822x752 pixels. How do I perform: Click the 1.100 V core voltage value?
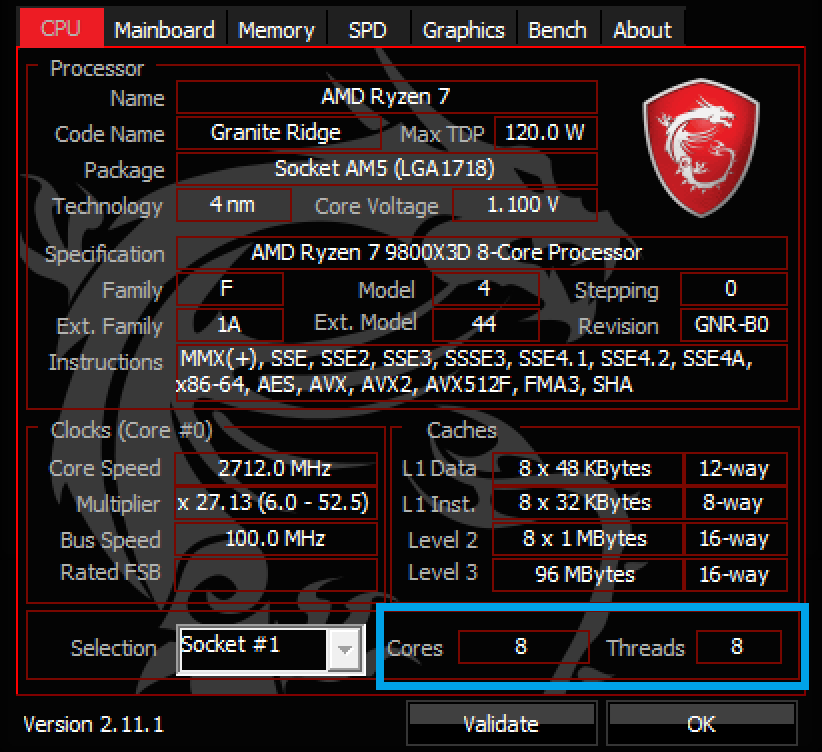[525, 205]
